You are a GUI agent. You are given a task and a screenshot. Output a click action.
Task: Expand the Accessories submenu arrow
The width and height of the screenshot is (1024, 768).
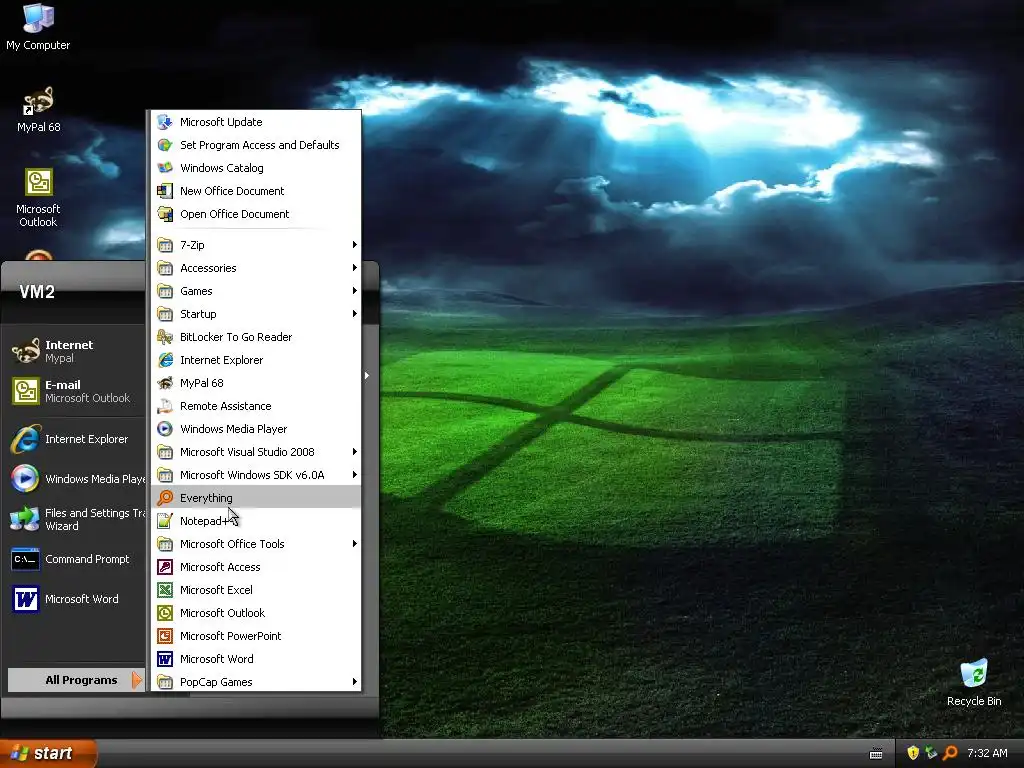coord(355,268)
